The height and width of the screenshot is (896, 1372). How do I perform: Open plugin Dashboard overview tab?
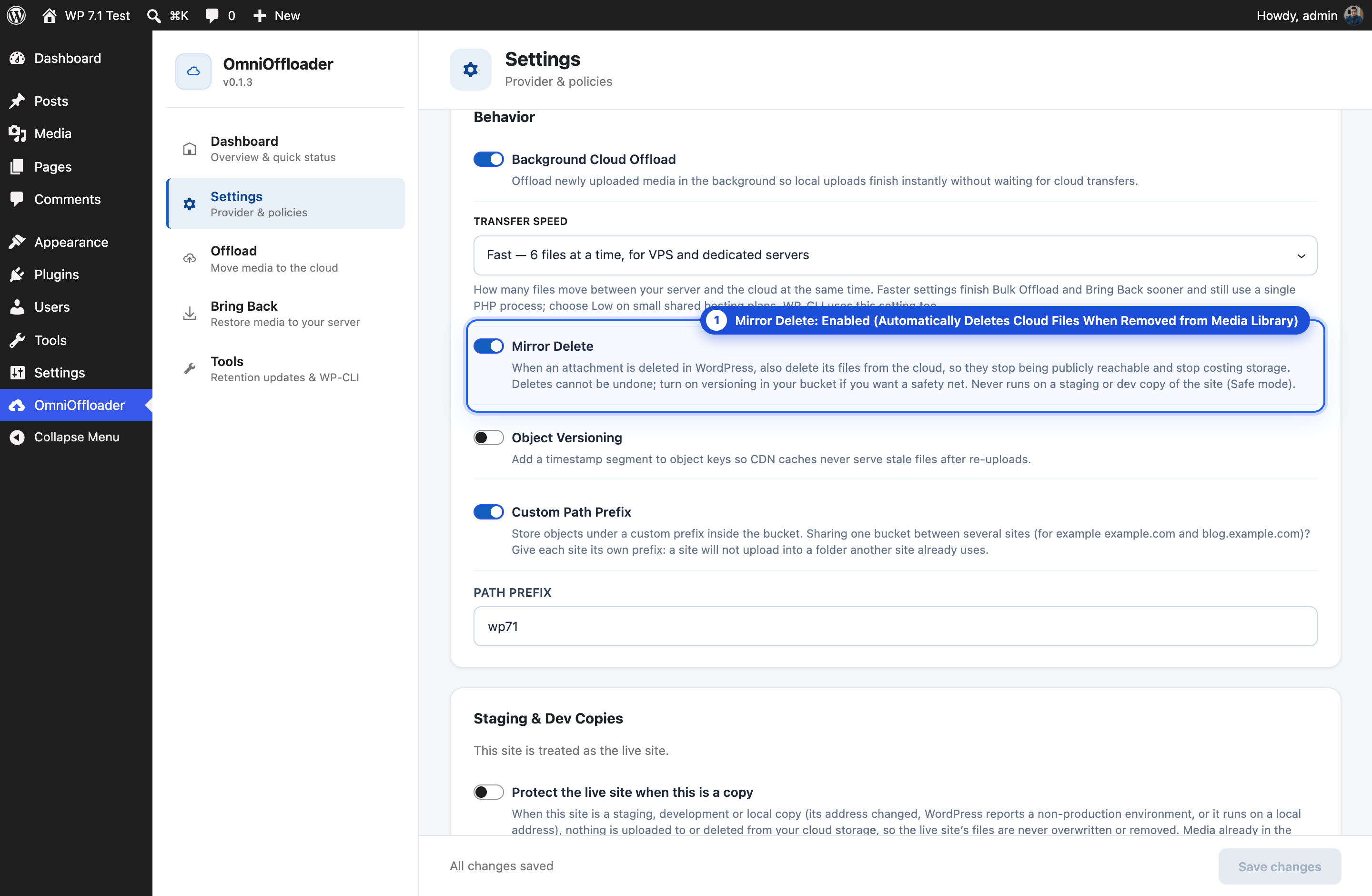point(285,149)
